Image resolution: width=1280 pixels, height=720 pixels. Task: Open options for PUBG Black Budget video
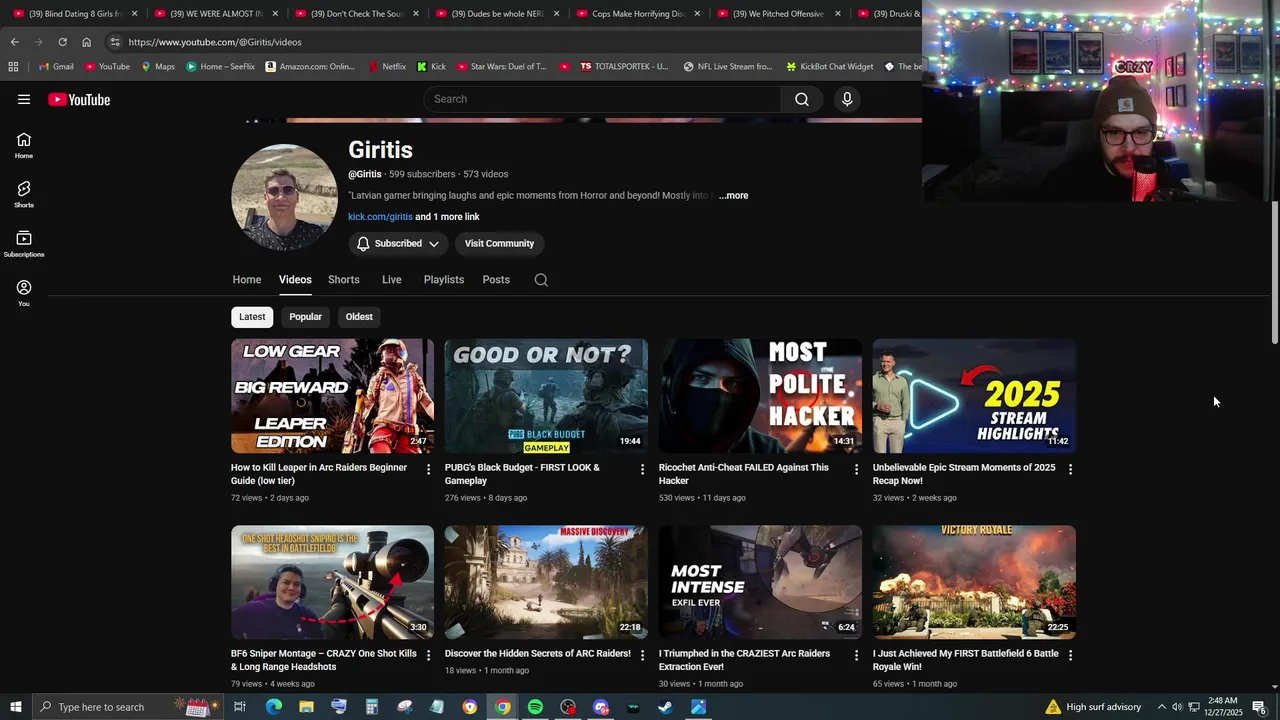coord(643,469)
